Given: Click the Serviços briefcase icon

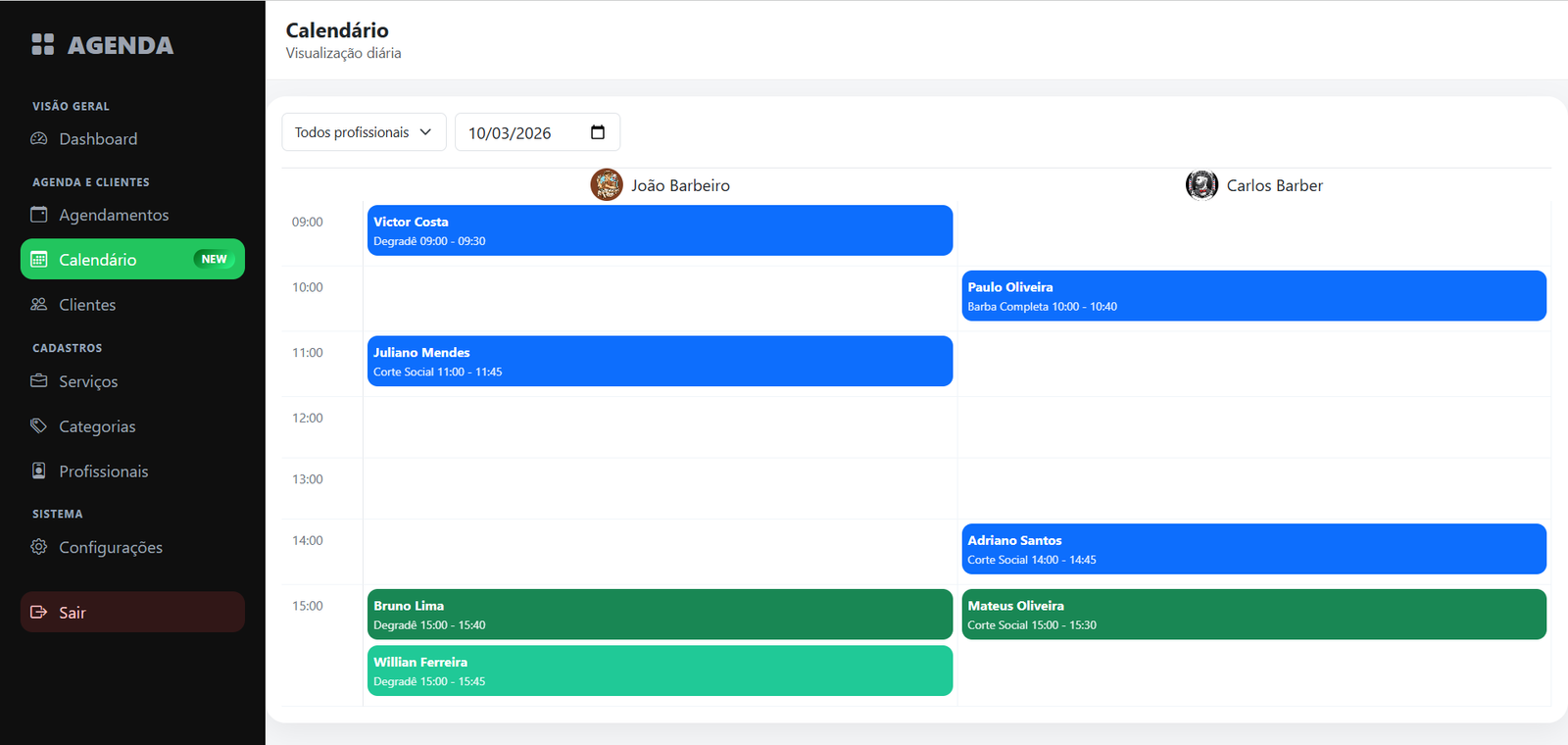Looking at the screenshot, I should [39, 381].
